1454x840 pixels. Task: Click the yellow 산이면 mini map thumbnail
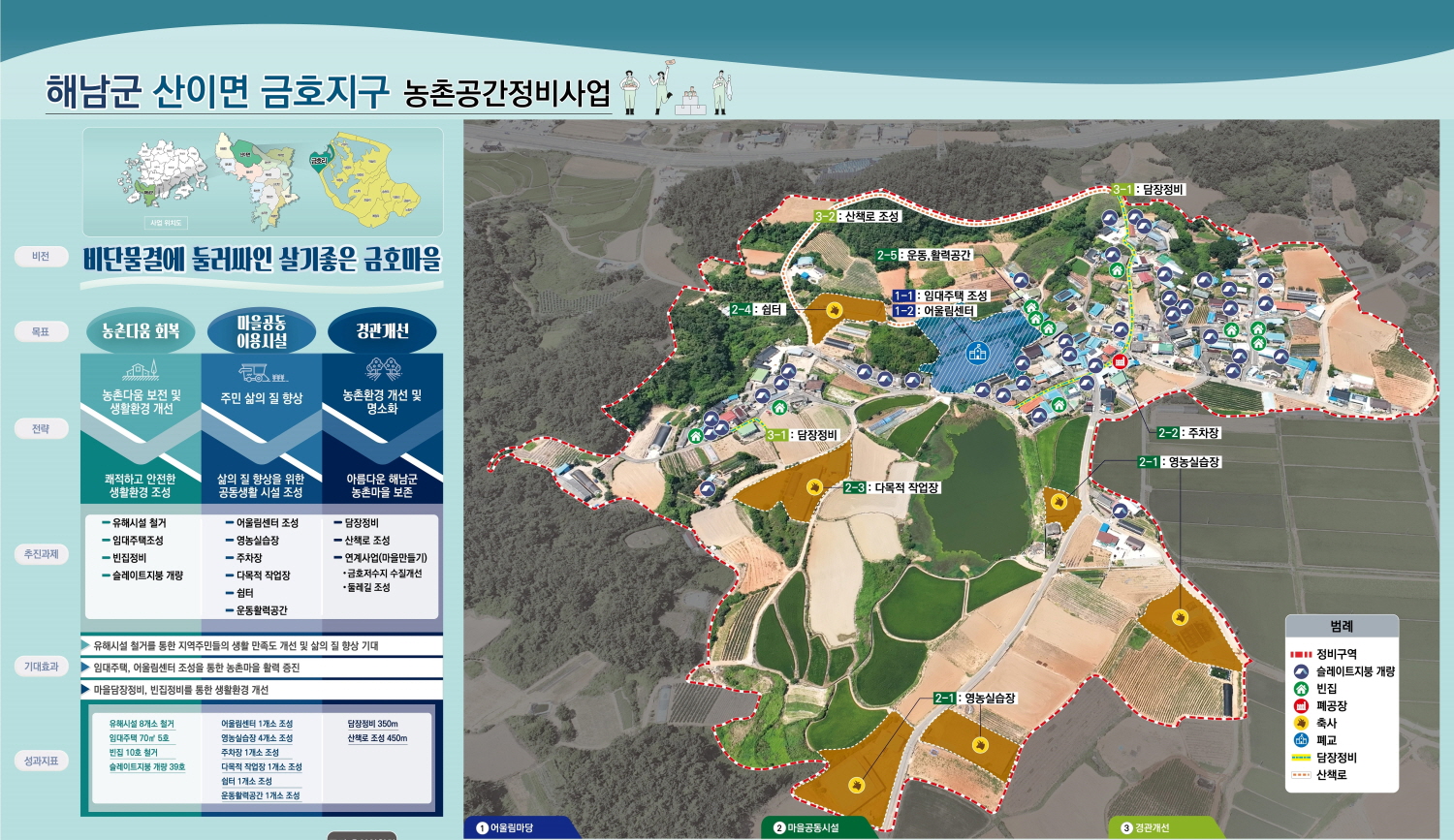(x=374, y=178)
